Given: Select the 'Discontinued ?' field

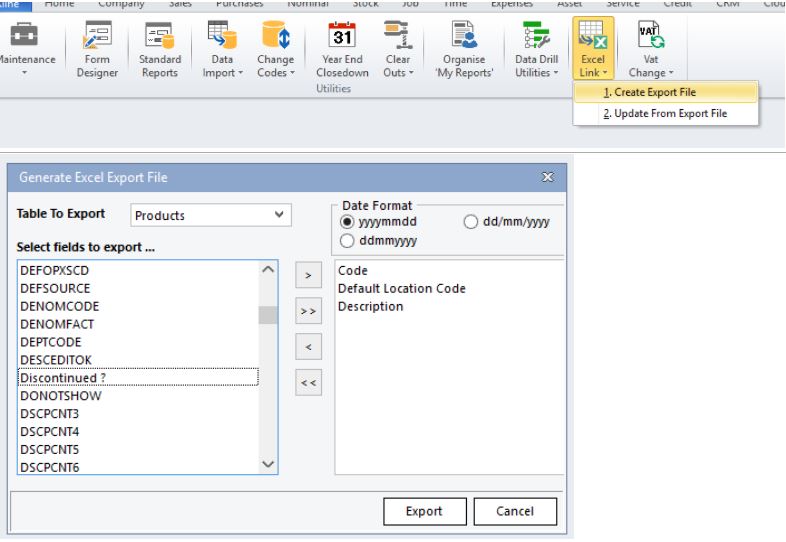Looking at the screenshot, I should click(138, 378).
